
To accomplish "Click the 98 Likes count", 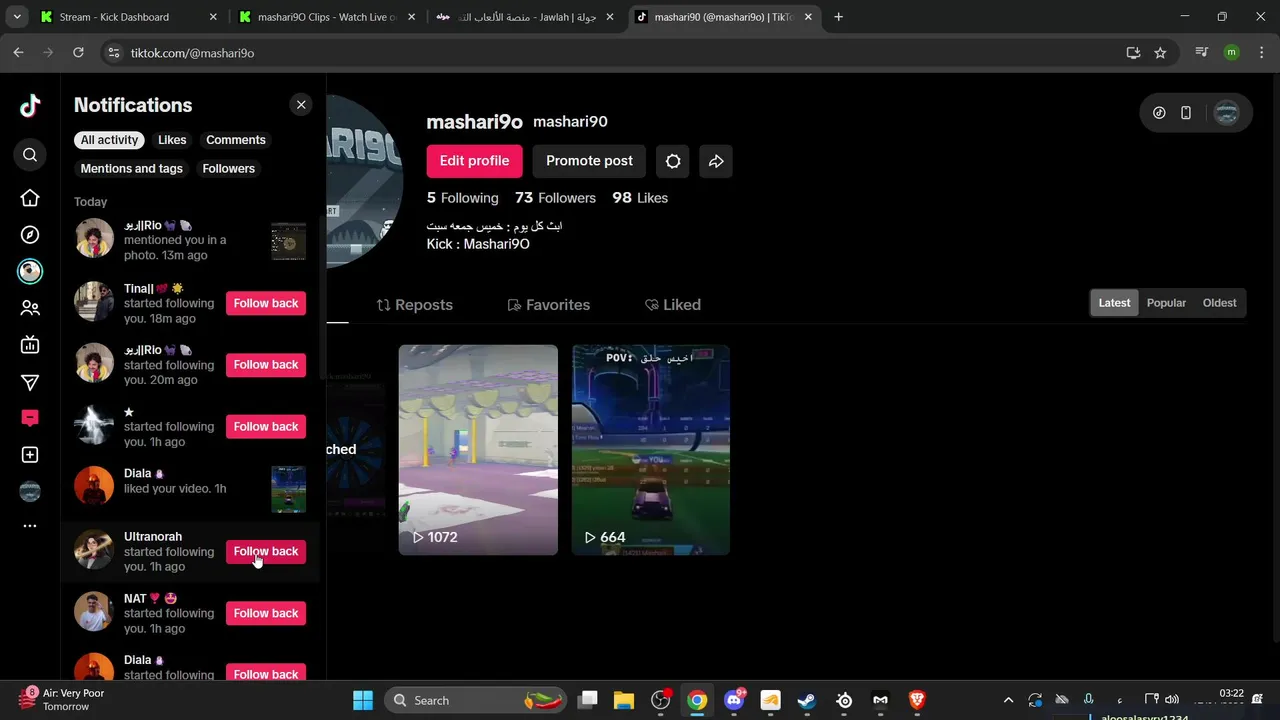I will [640, 198].
